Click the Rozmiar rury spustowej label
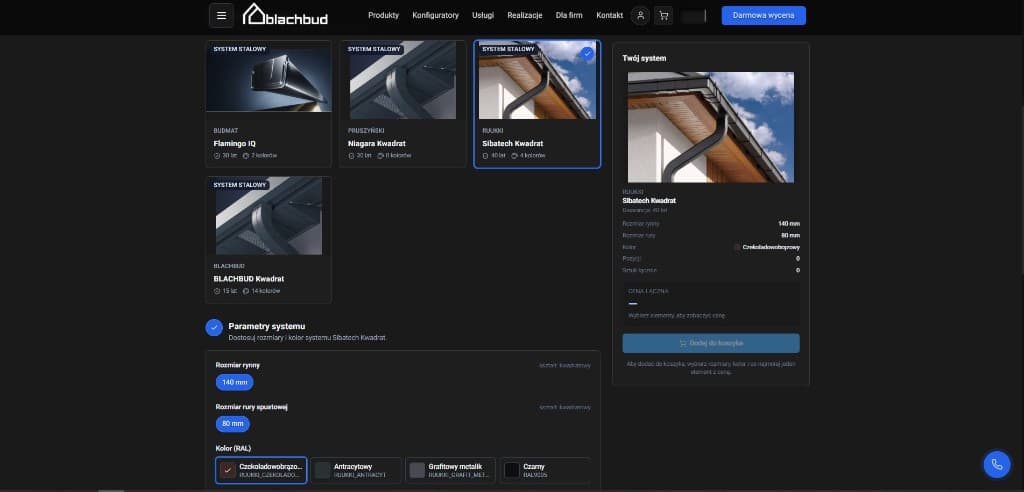 (x=251, y=407)
